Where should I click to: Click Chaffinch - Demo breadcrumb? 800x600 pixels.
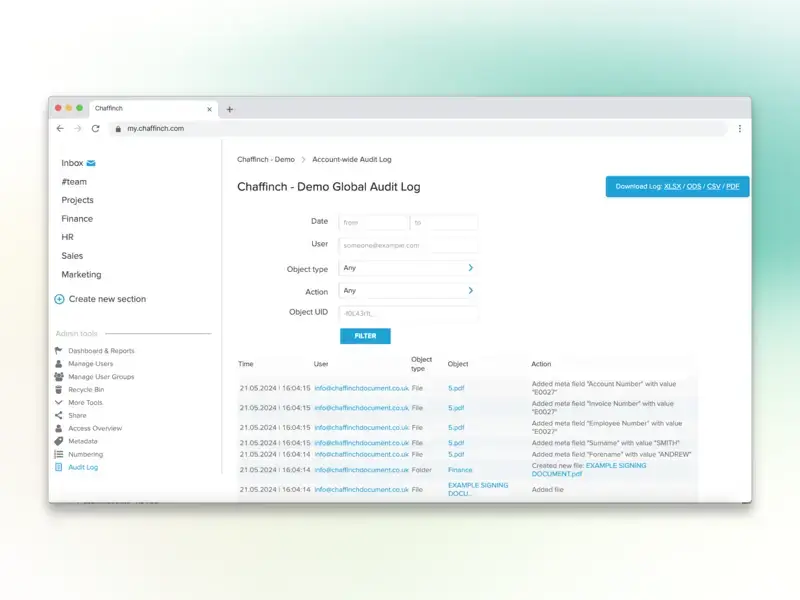click(x=266, y=160)
